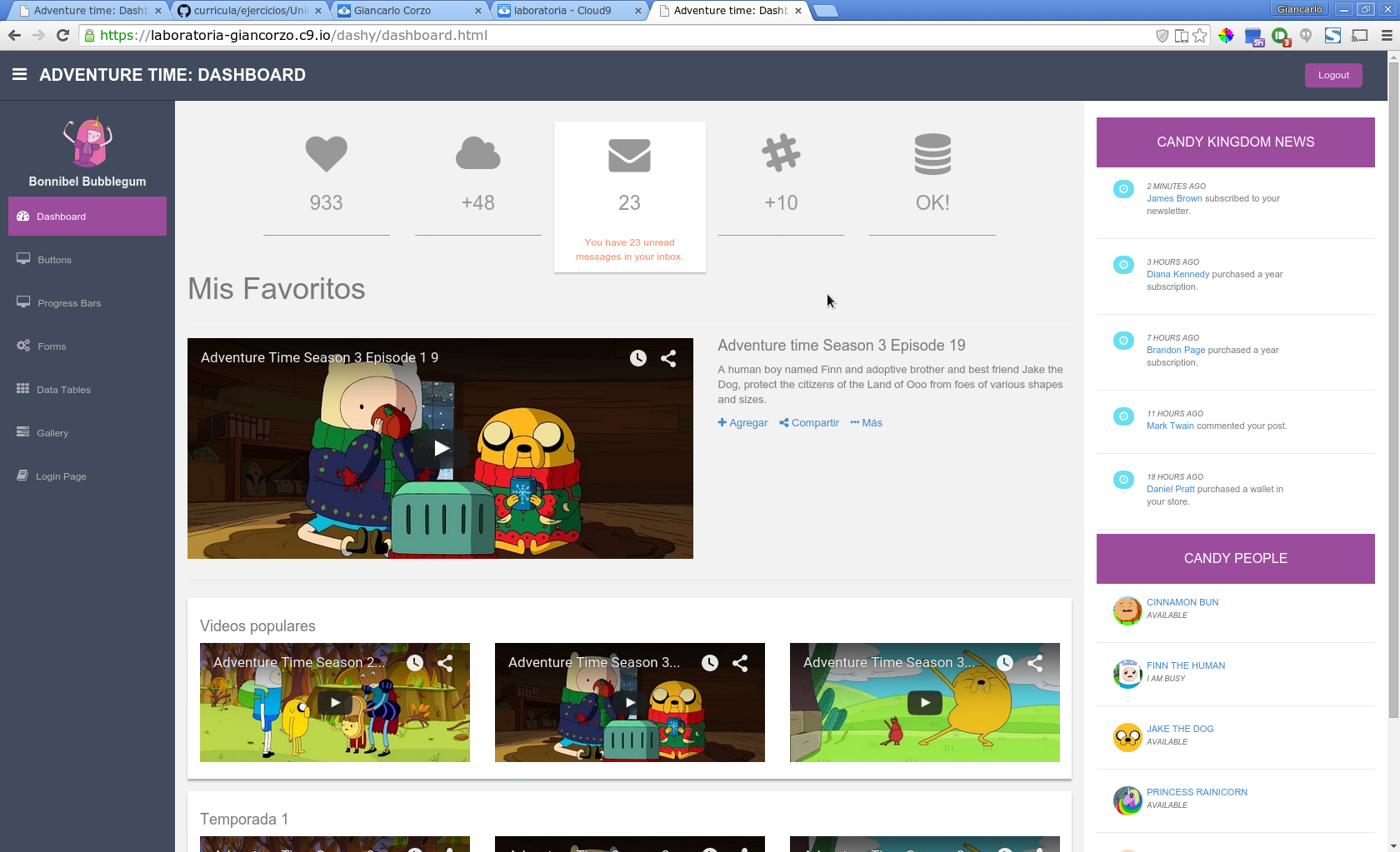Click Finn the Human avatar
This screenshot has height=852, width=1400.
[1127, 674]
